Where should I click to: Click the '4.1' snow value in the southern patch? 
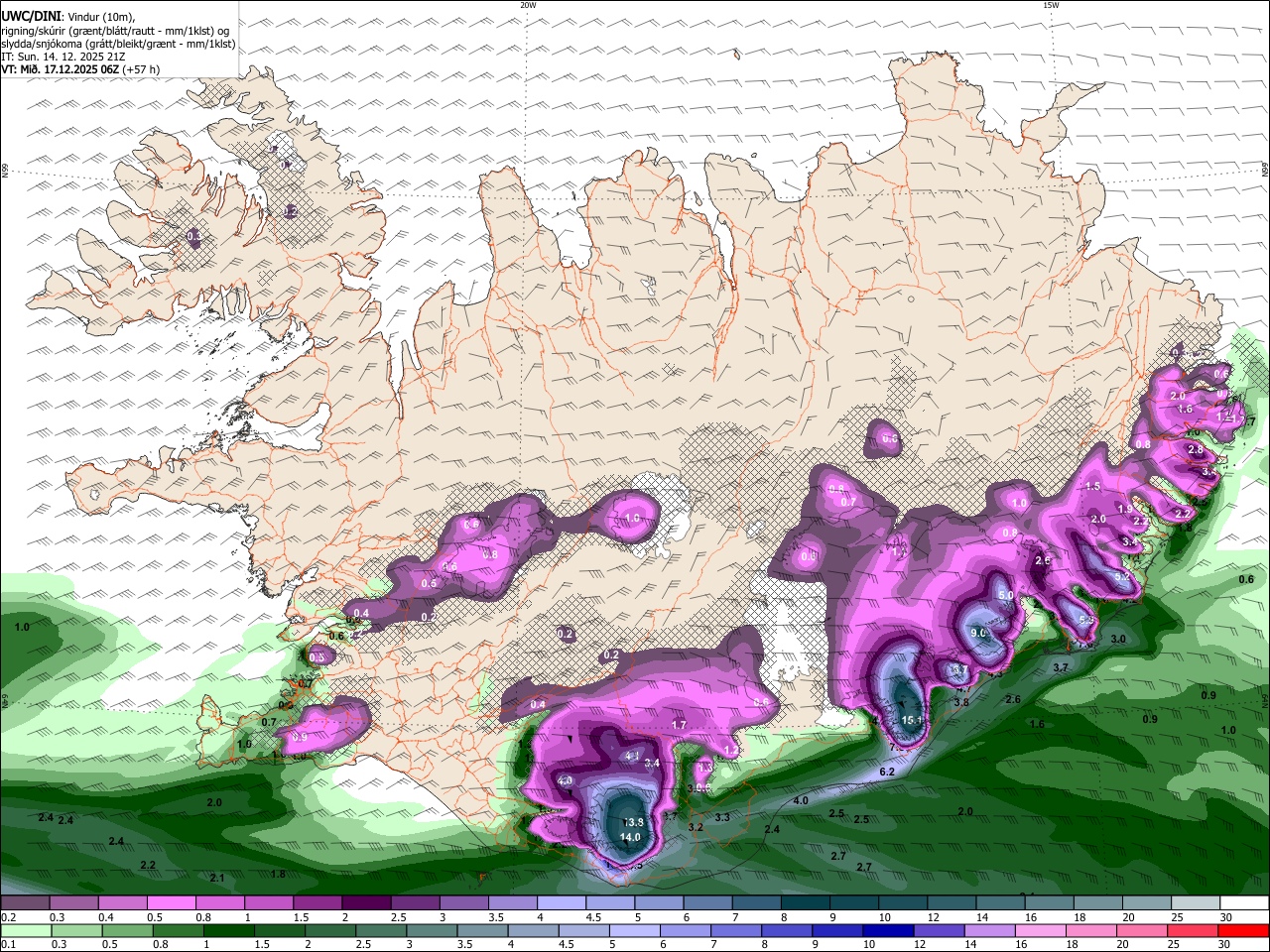tap(632, 756)
